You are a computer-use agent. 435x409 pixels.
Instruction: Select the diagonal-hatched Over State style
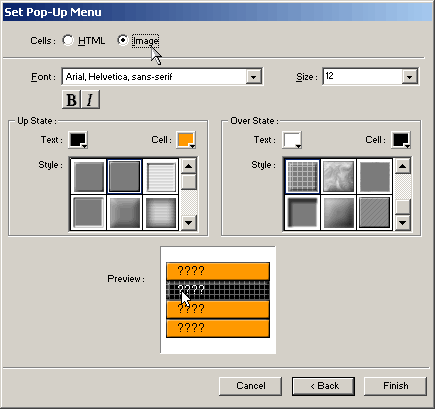pyautogui.click(x=374, y=213)
